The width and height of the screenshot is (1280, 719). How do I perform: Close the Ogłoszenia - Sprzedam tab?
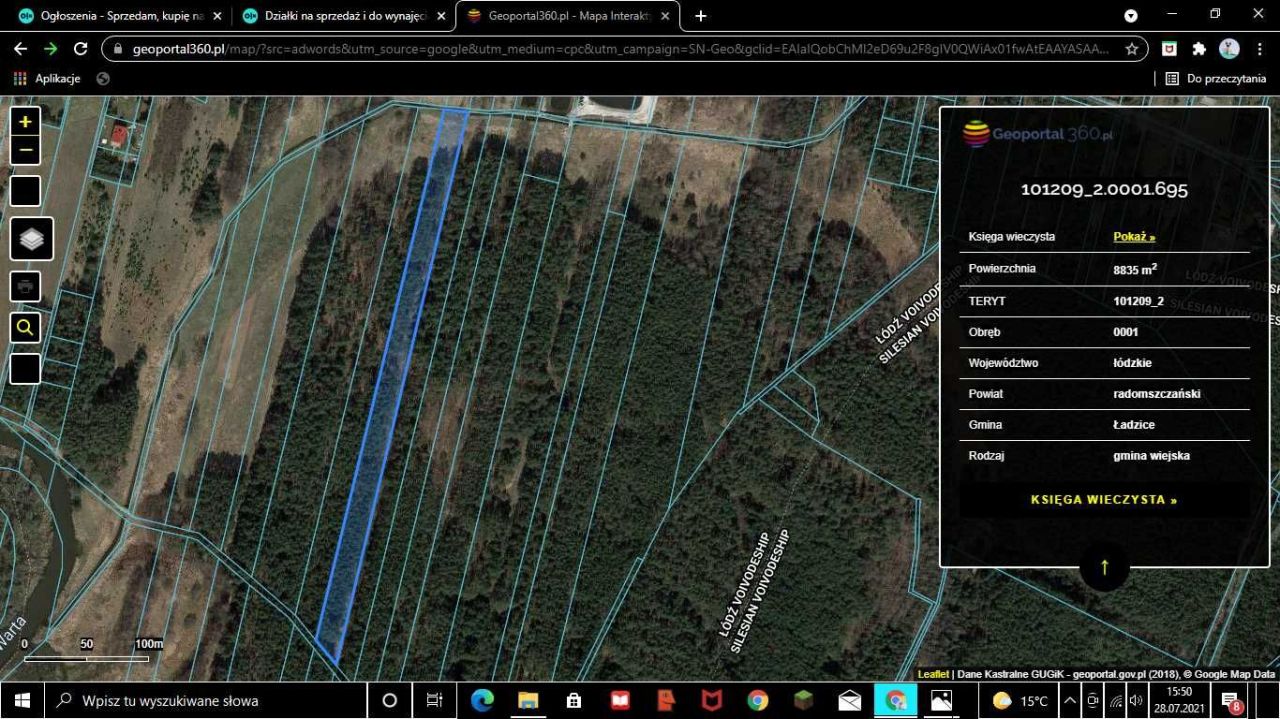point(217,16)
